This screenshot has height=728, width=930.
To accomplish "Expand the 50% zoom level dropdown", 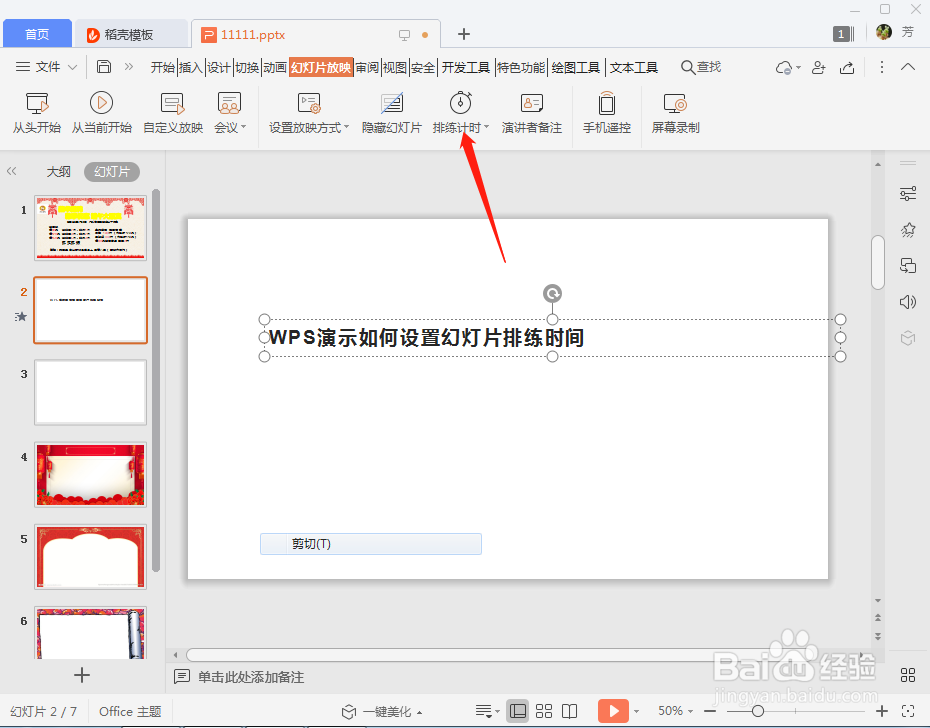I will (690, 710).
